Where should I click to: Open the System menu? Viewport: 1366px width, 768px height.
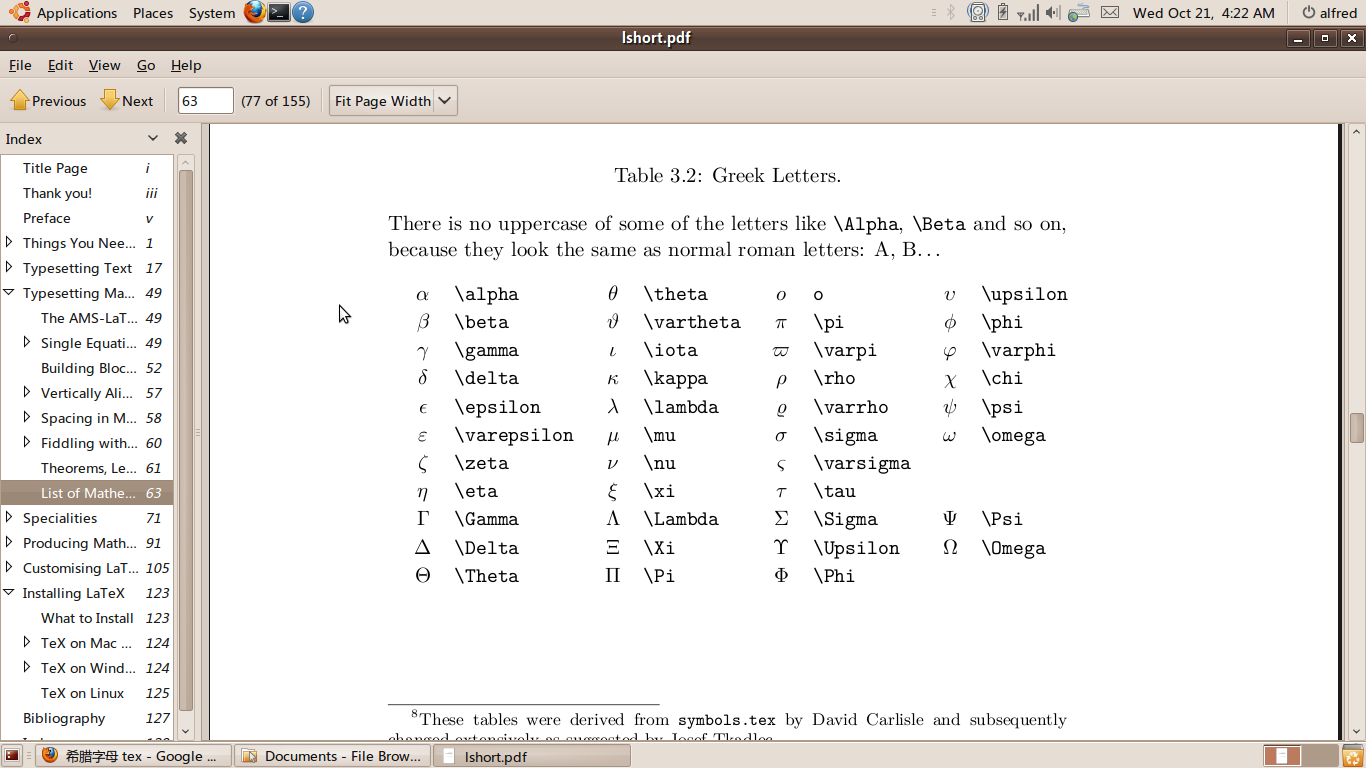[212, 13]
